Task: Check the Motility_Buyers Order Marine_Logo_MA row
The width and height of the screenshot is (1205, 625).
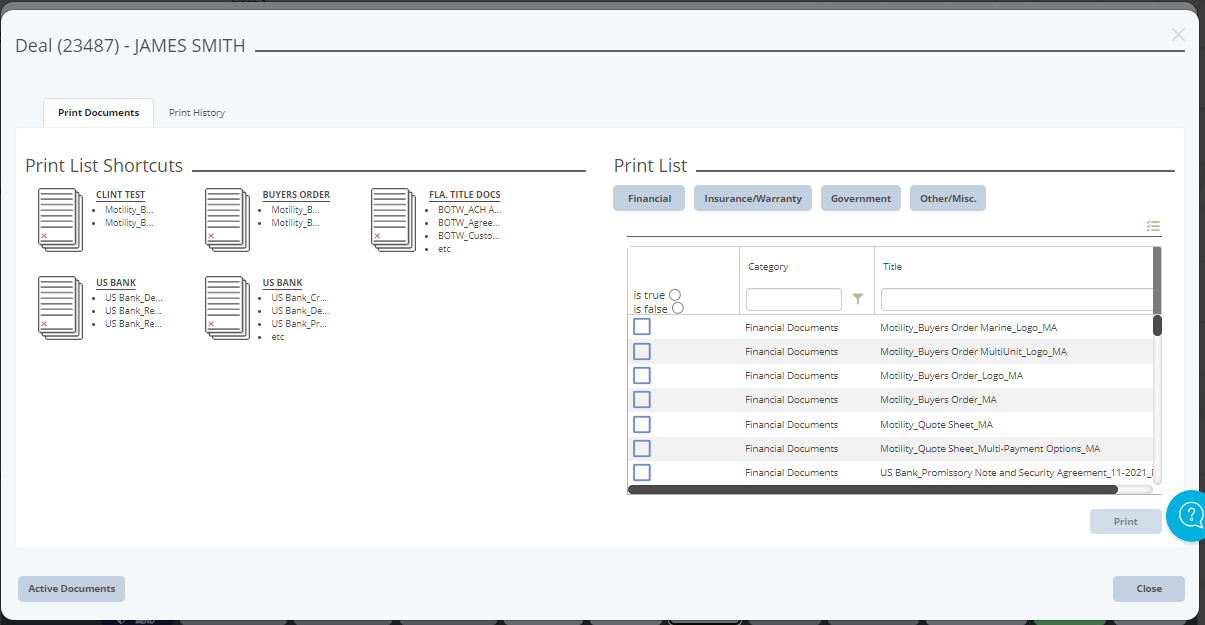Action: click(x=642, y=327)
